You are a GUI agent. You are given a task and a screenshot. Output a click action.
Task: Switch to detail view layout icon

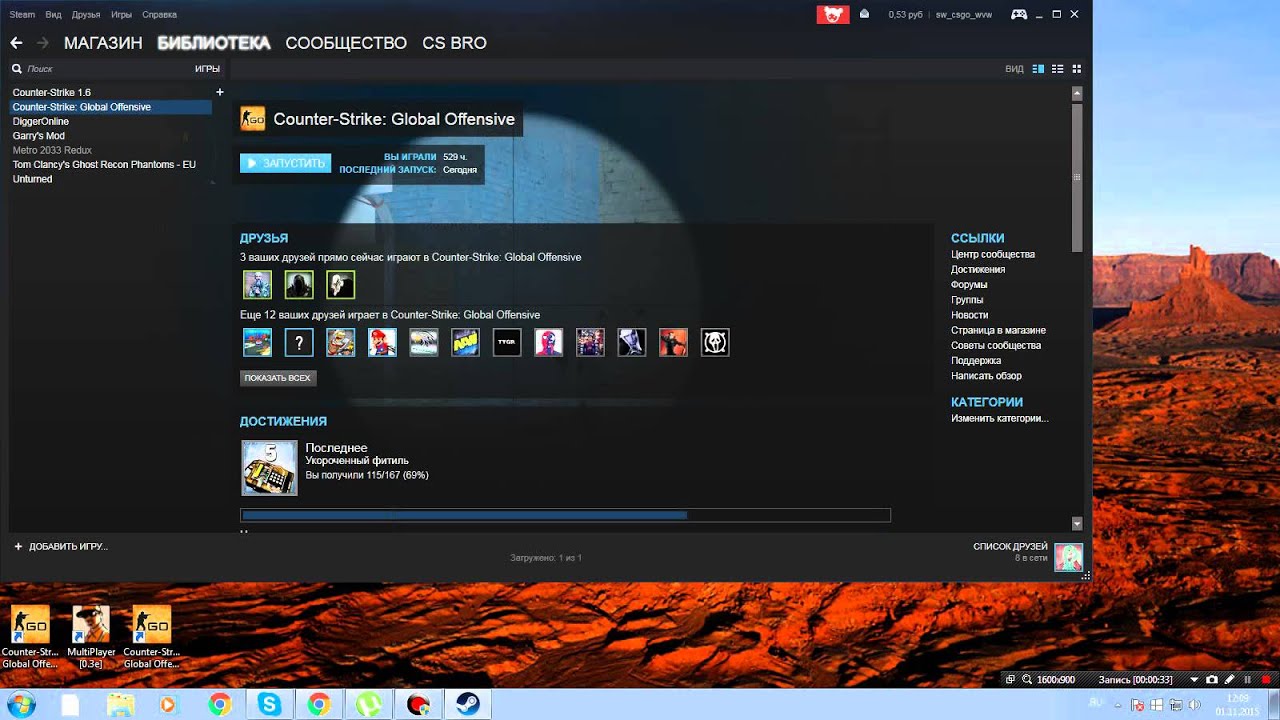(x=1038, y=69)
